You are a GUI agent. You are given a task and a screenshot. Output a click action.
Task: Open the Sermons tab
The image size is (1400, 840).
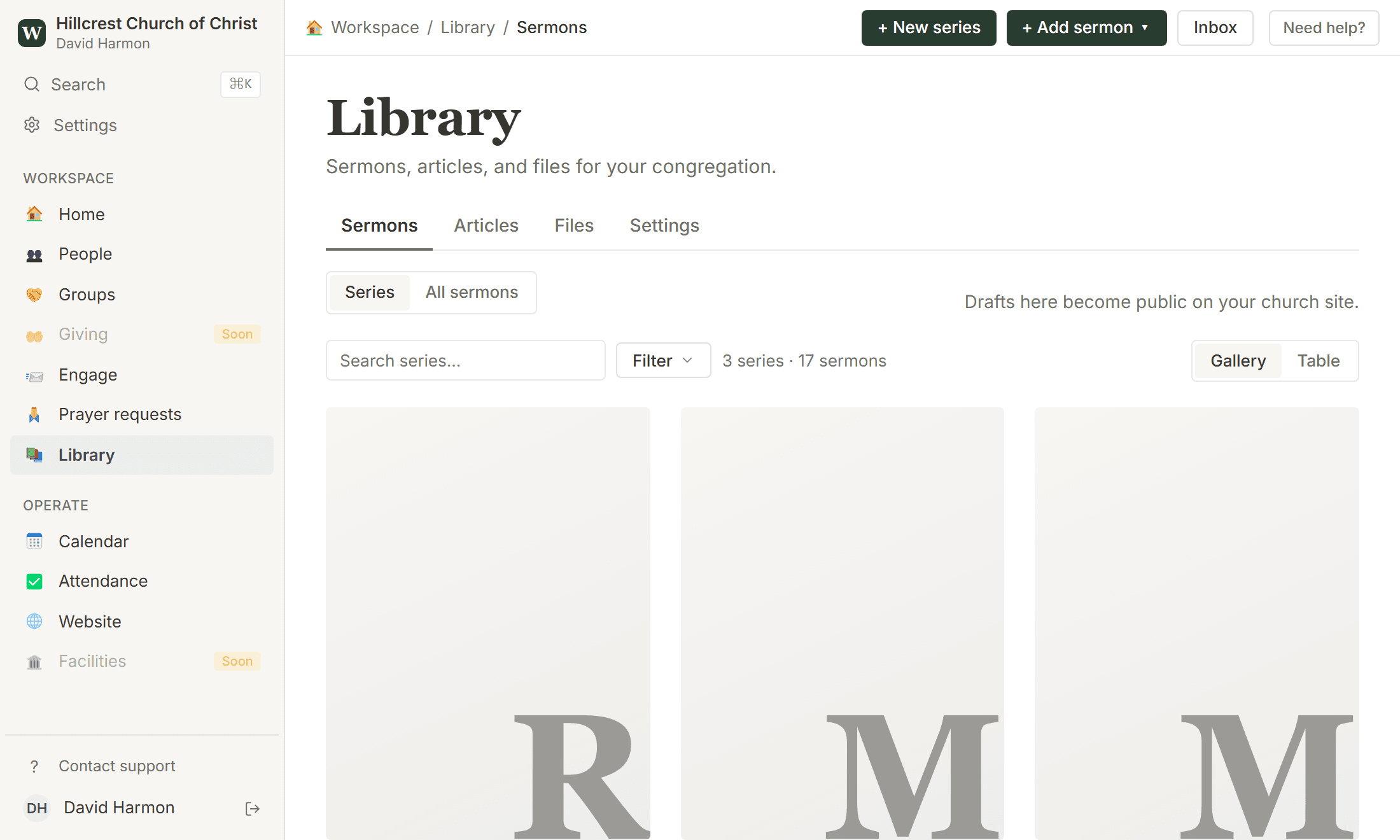point(379,225)
